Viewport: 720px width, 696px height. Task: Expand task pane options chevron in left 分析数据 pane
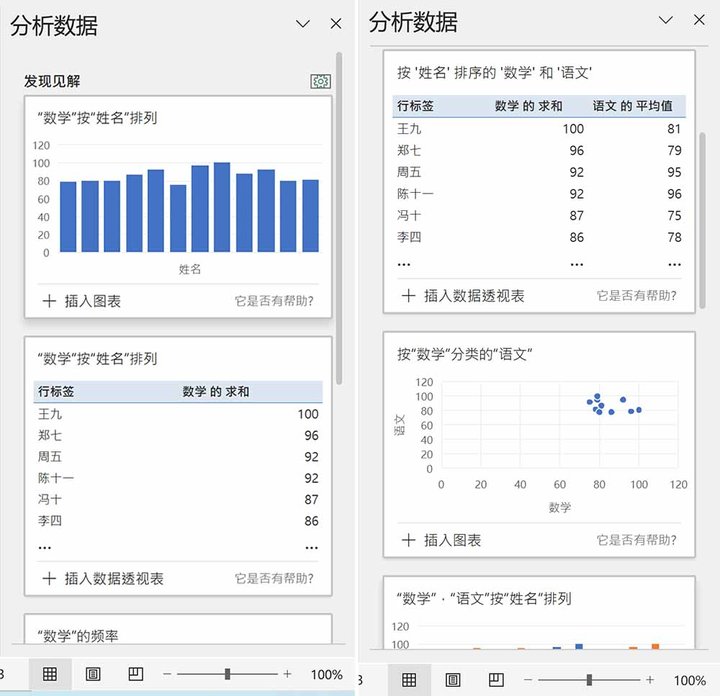point(305,24)
